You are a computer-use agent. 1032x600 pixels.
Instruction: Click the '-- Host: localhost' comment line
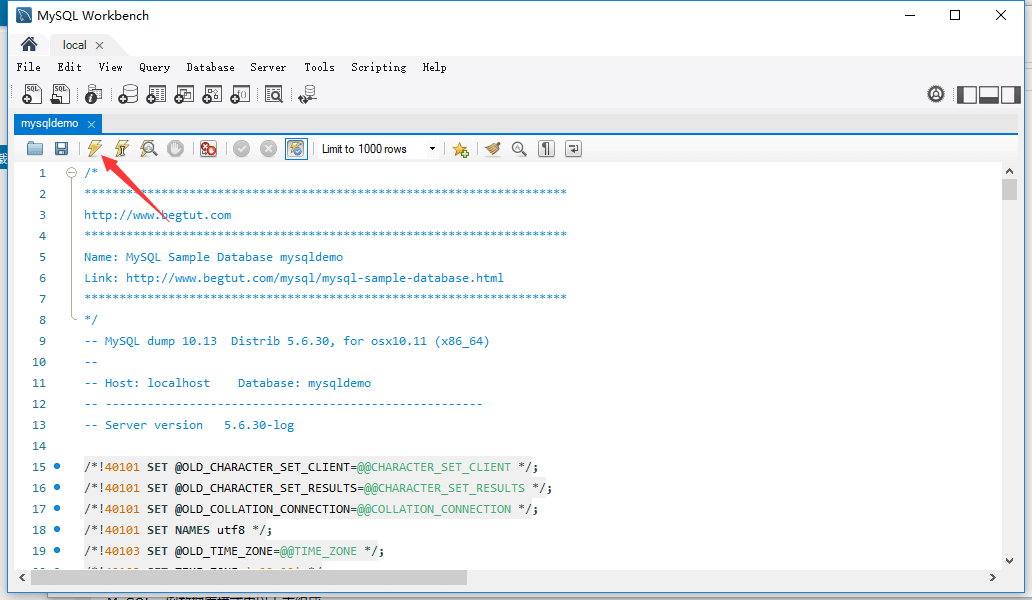(227, 383)
